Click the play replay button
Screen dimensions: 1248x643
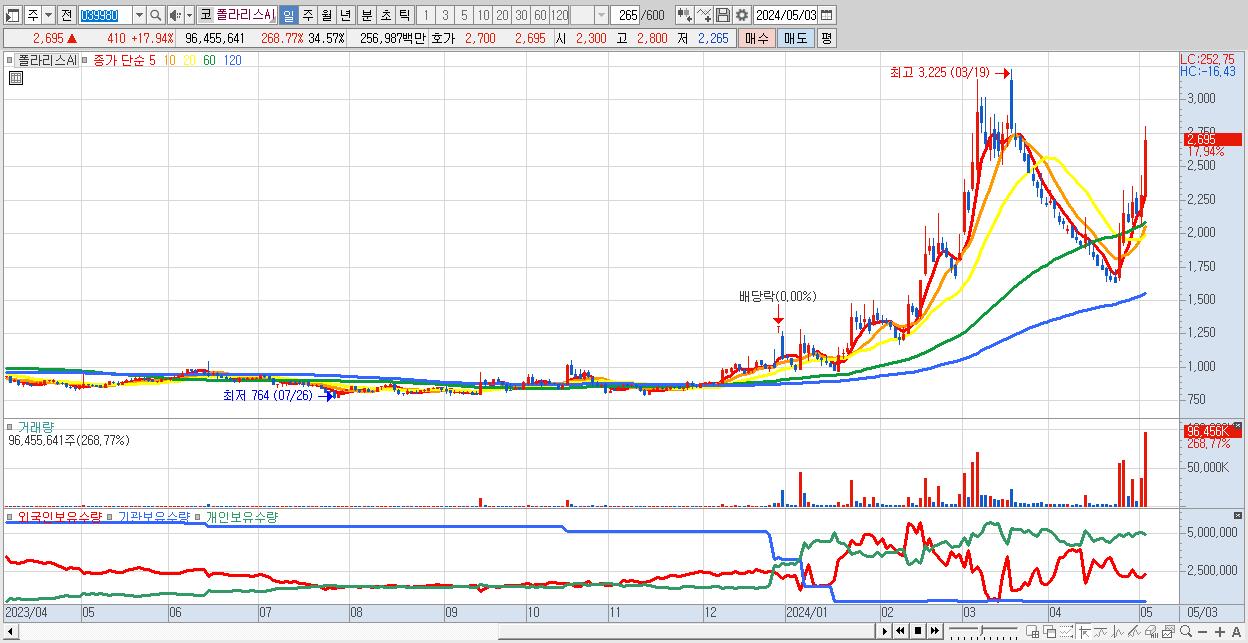click(885, 631)
